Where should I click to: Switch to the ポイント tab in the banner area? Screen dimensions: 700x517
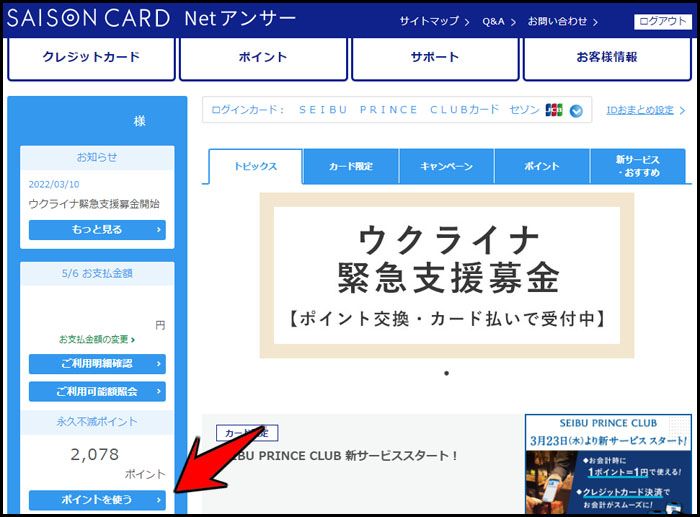coord(542,166)
